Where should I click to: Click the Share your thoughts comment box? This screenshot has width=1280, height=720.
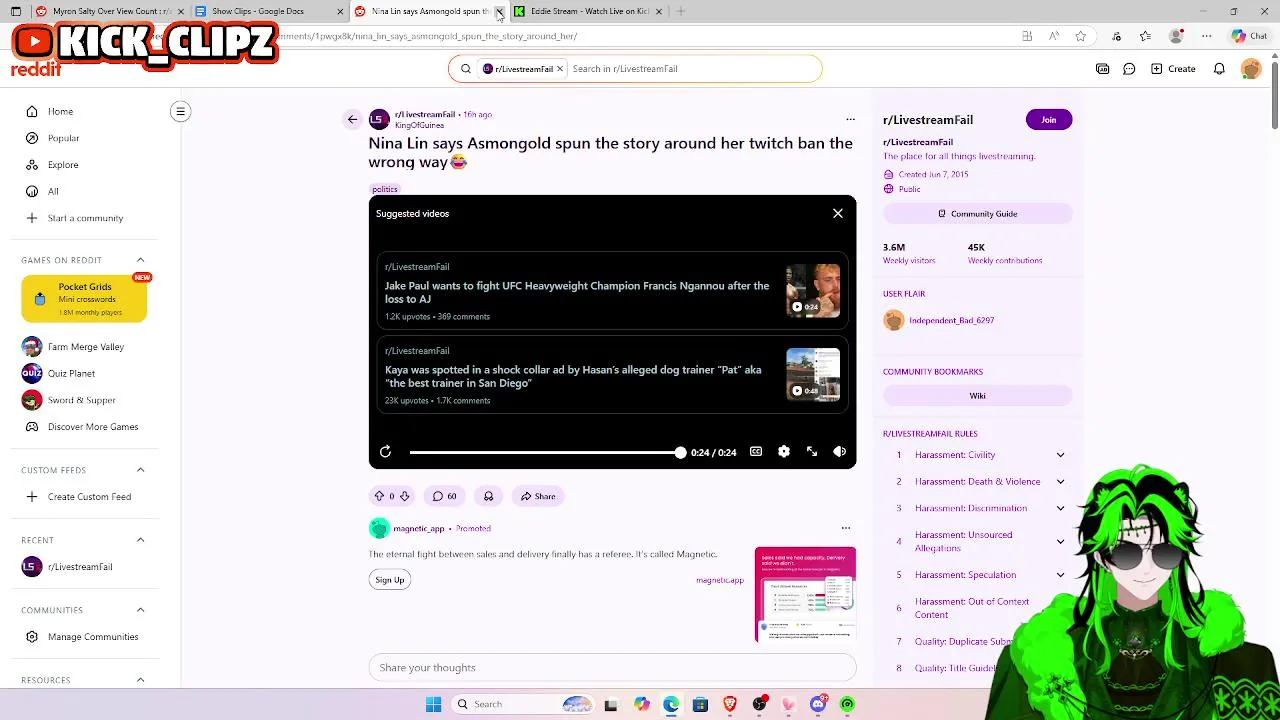[x=612, y=667]
